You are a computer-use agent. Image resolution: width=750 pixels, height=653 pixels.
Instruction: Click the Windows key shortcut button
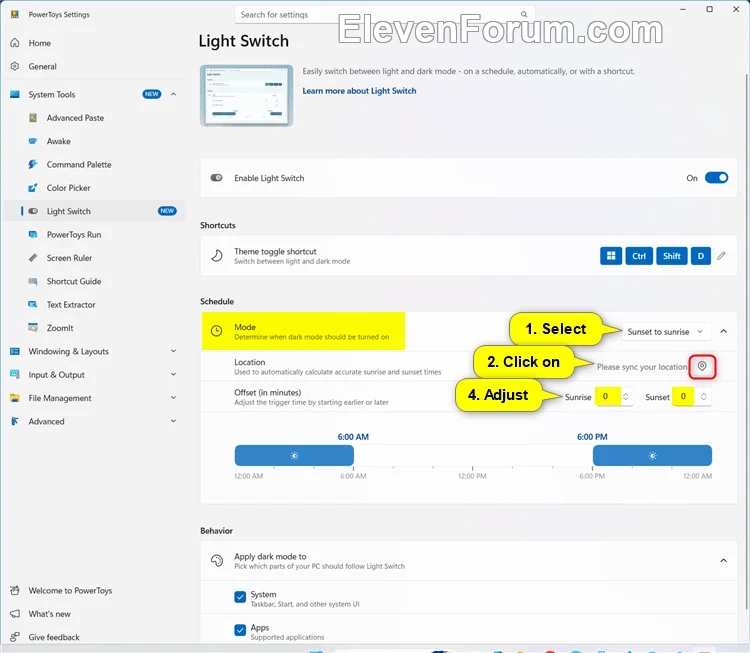point(611,256)
